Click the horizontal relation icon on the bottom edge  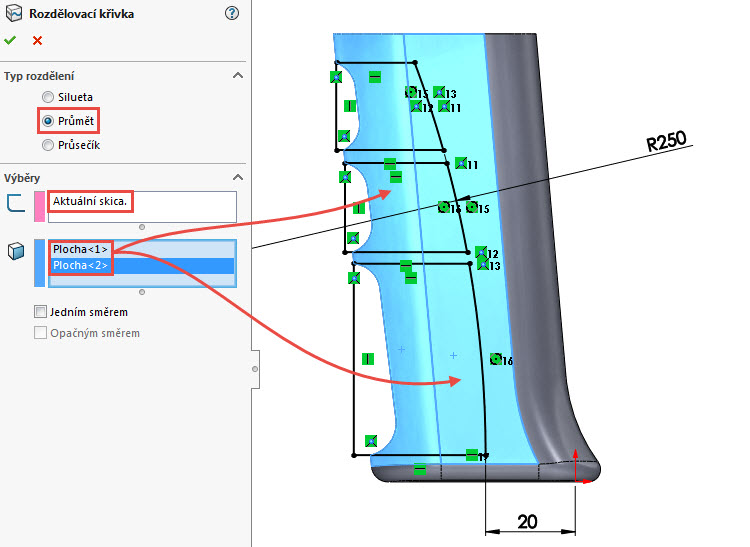(419, 469)
